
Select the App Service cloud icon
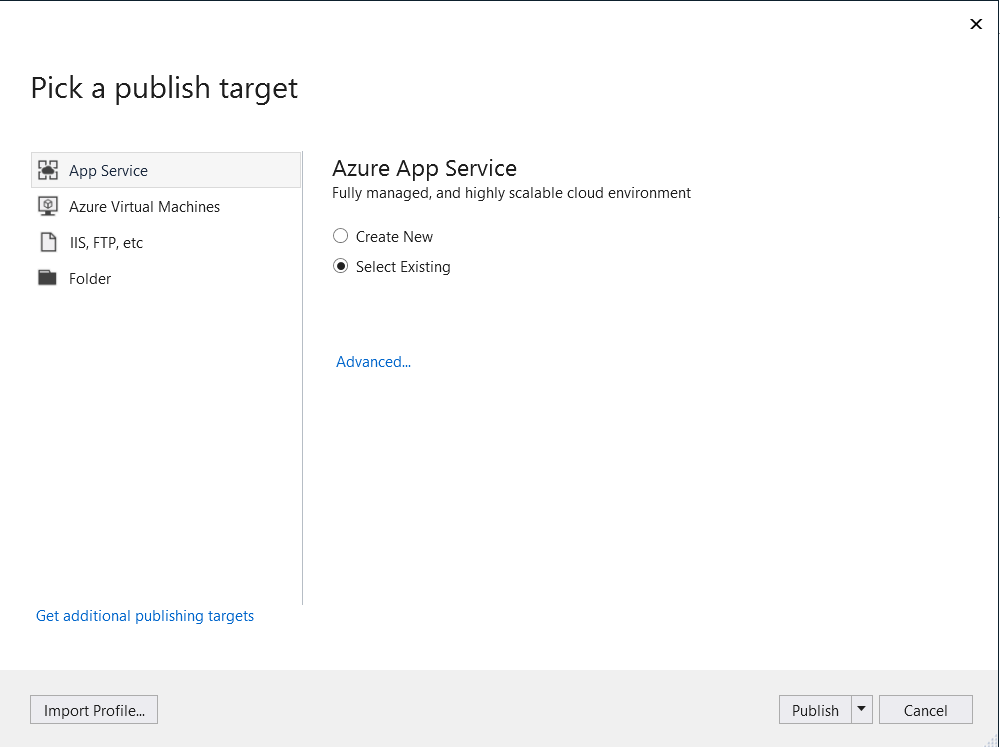(47, 170)
